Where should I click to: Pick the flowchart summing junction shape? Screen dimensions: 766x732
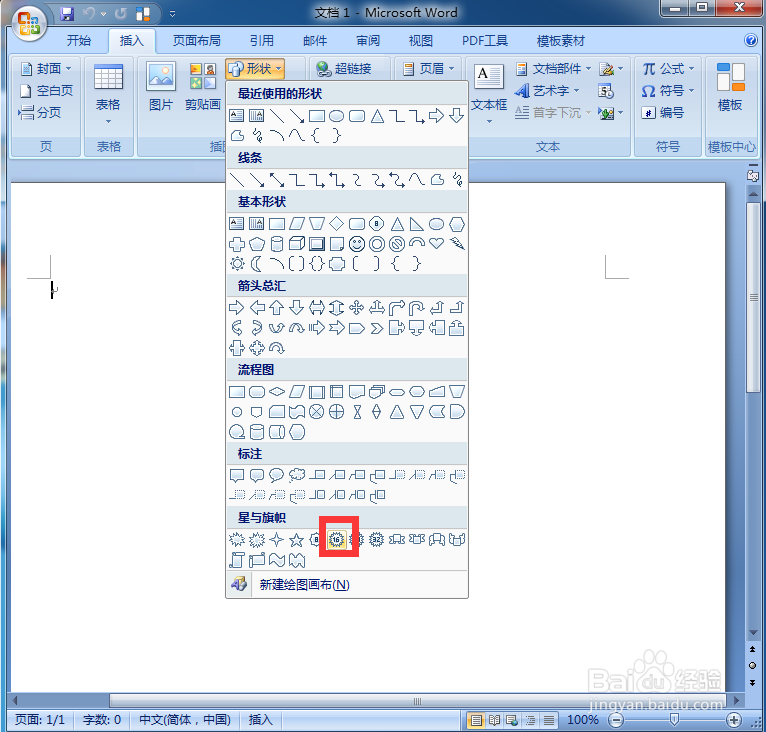(x=317, y=412)
